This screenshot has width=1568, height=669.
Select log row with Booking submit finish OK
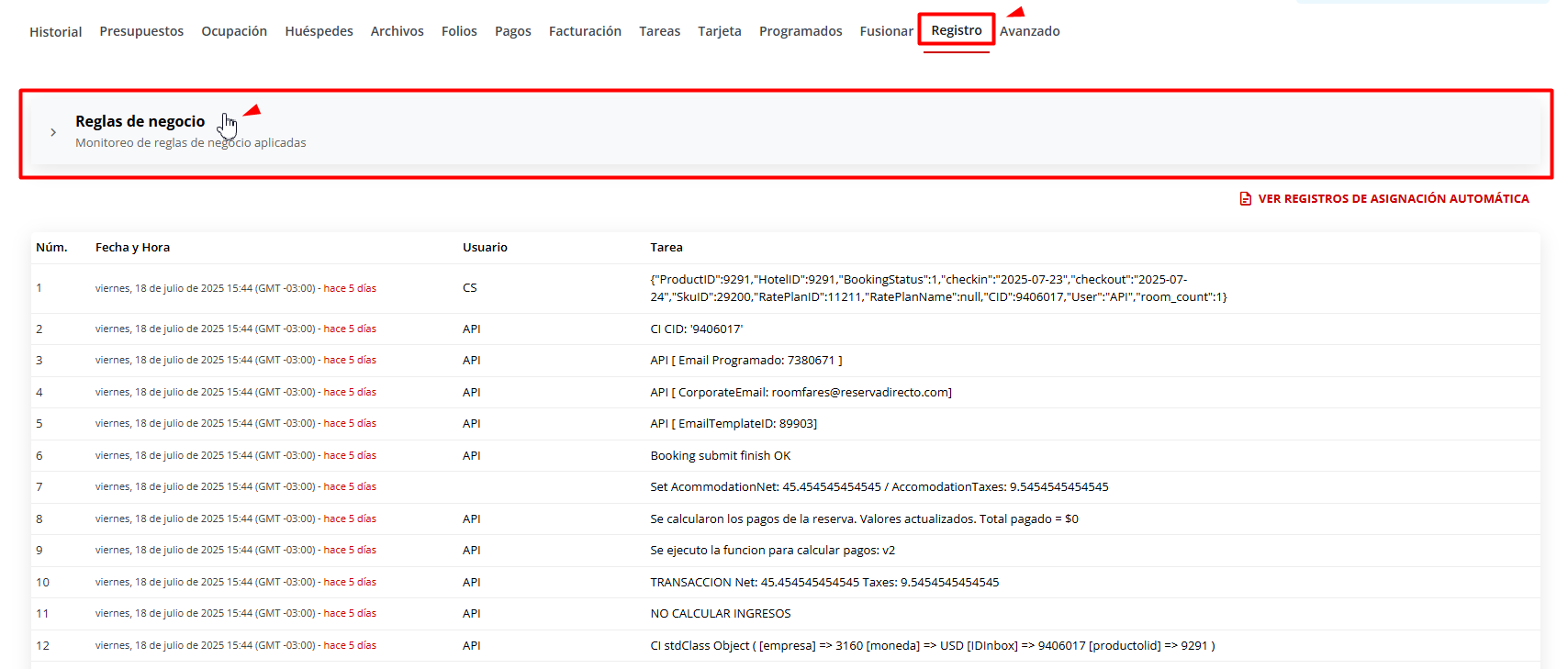point(720,456)
